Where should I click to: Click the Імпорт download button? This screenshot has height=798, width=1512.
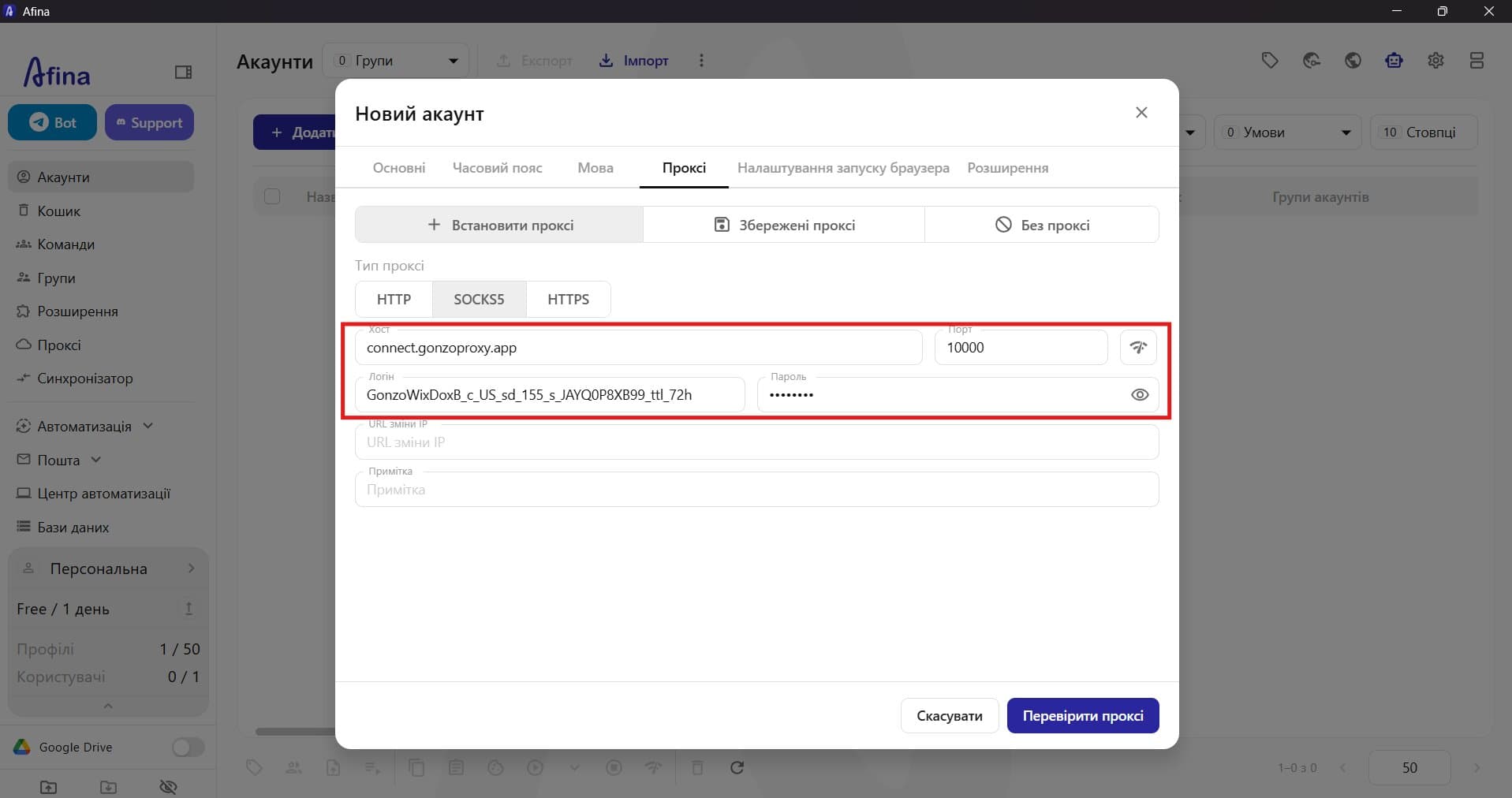633,61
